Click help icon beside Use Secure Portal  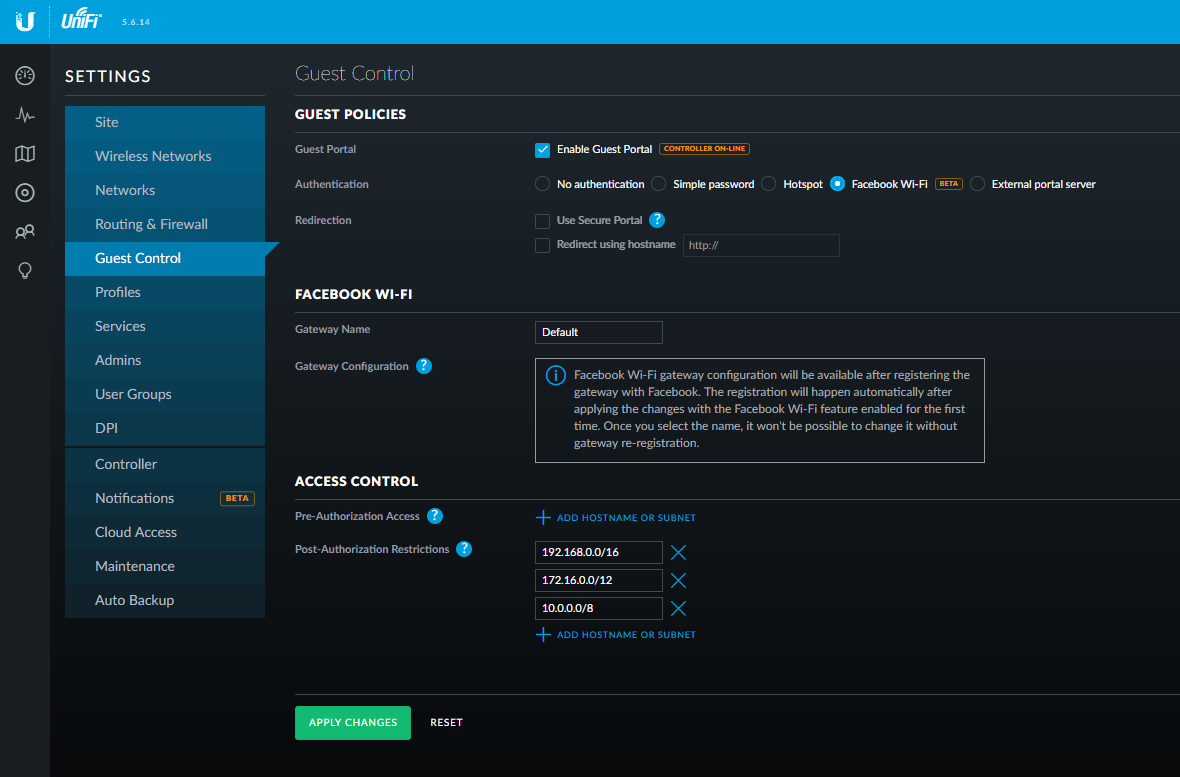click(657, 220)
